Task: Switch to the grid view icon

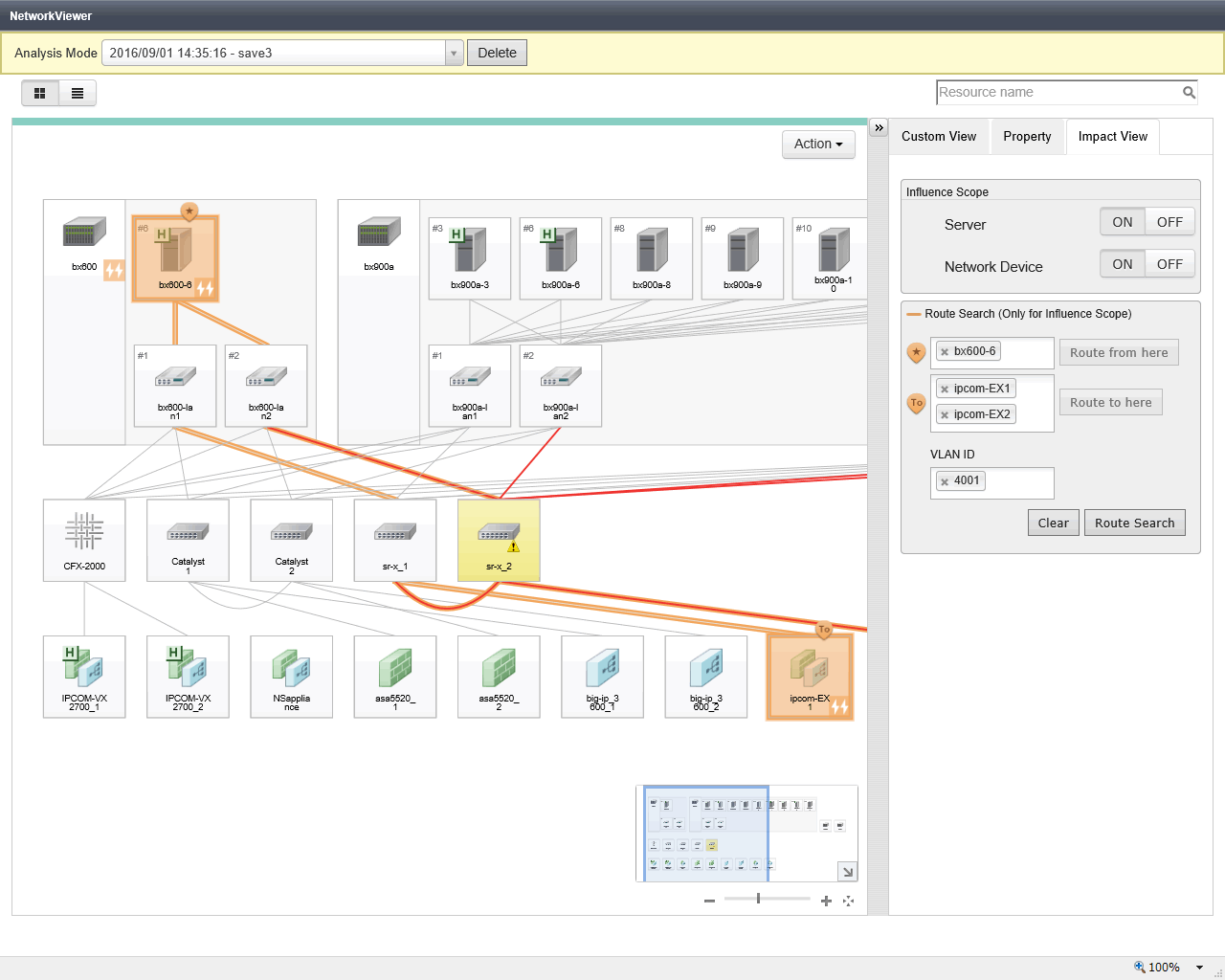Action: coord(40,93)
